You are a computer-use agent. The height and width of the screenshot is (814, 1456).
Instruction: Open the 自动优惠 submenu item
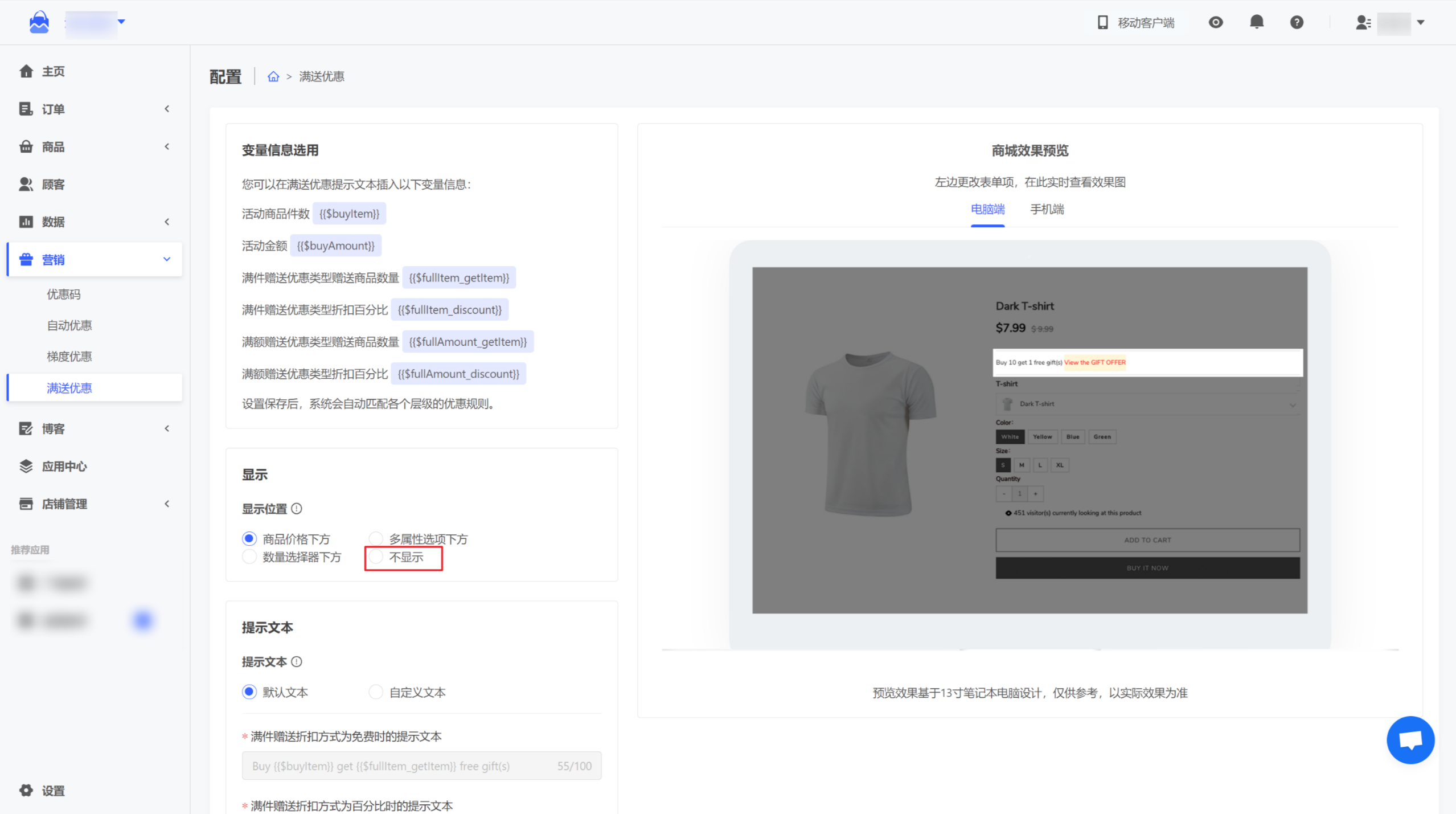point(69,325)
